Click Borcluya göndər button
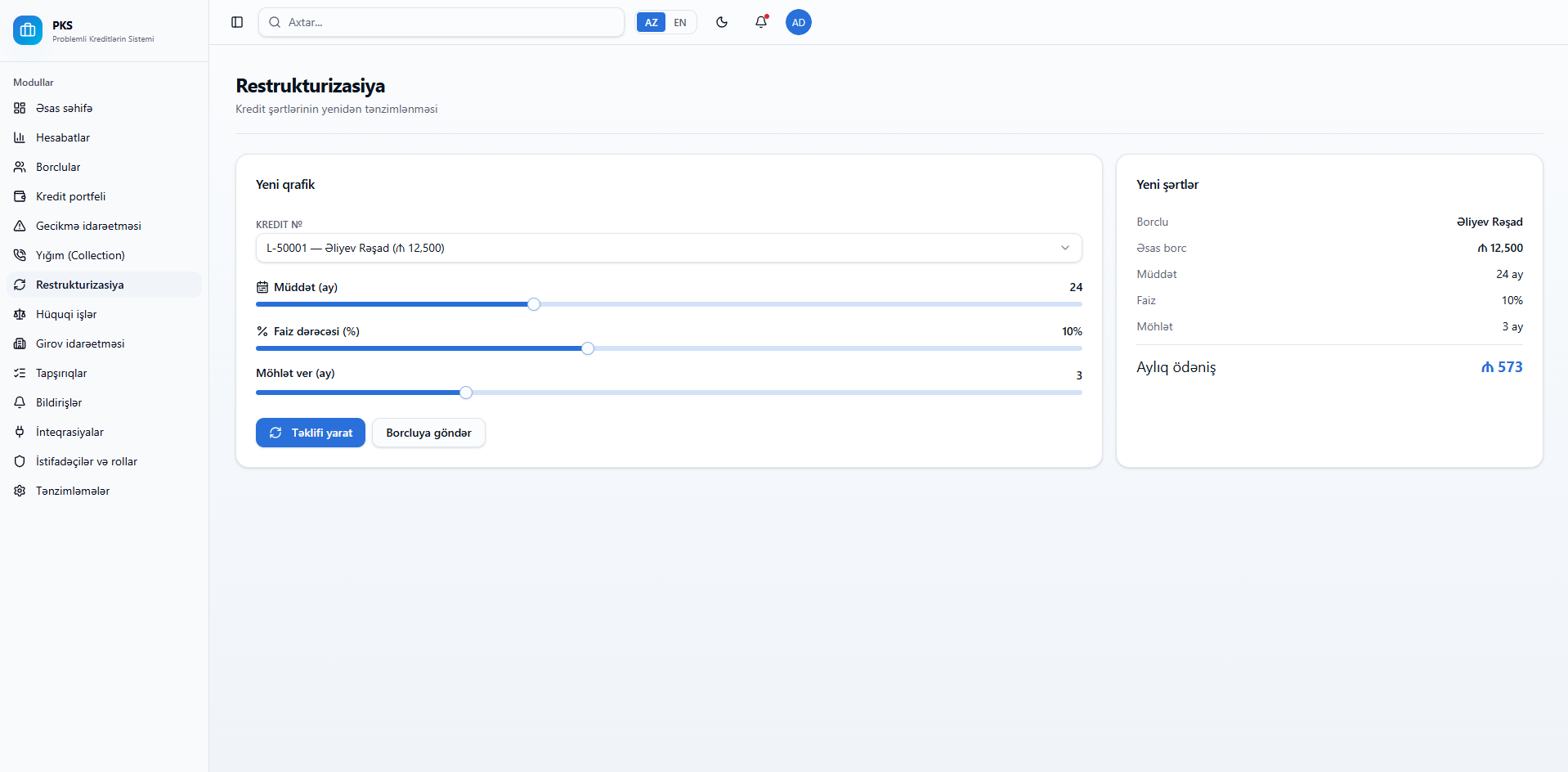1568x772 pixels. pos(428,433)
